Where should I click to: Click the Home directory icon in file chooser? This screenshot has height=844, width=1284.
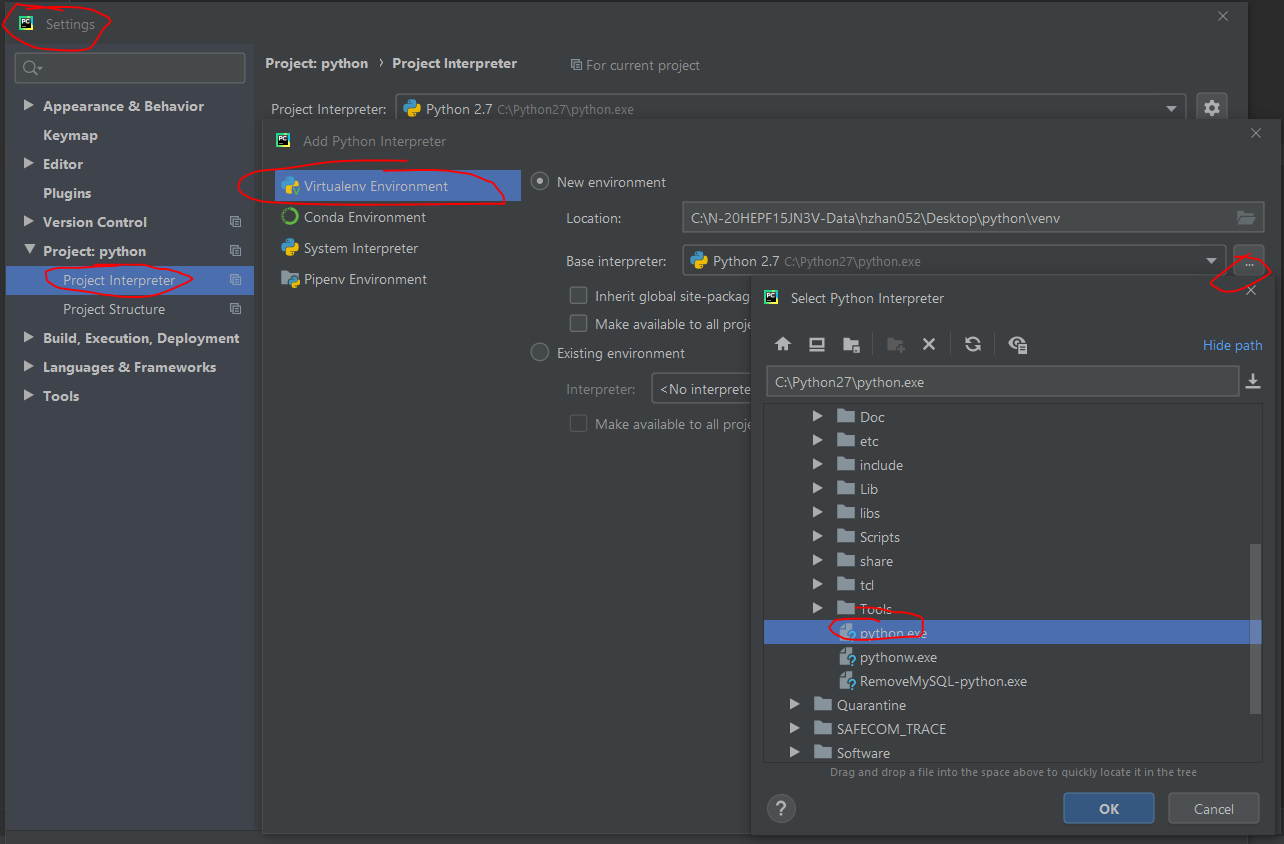click(783, 344)
